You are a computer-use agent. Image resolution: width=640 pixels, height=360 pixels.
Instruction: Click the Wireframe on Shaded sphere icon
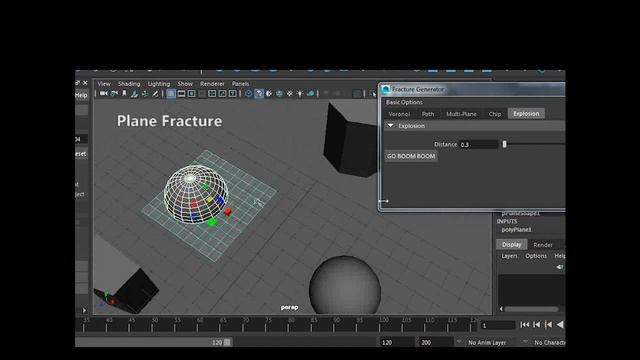[x=279, y=94]
